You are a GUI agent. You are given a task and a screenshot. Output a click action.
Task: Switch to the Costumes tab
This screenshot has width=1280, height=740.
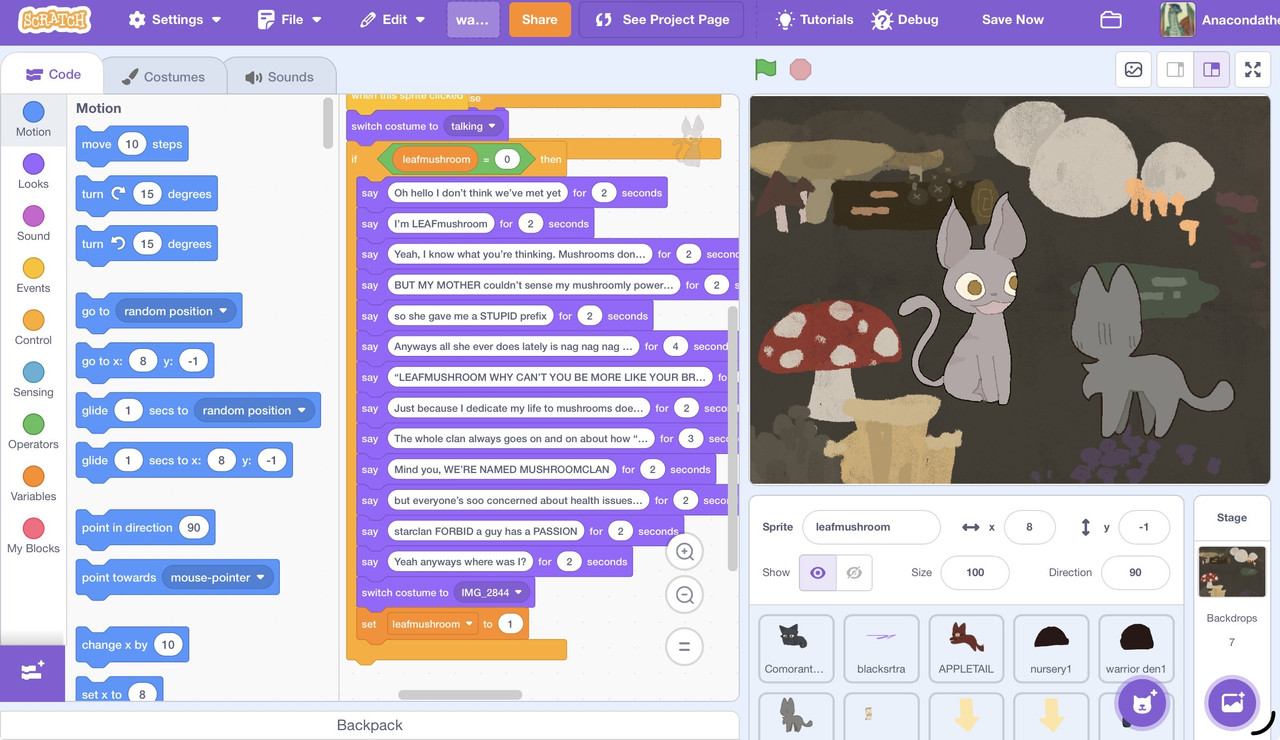click(x=163, y=76)
